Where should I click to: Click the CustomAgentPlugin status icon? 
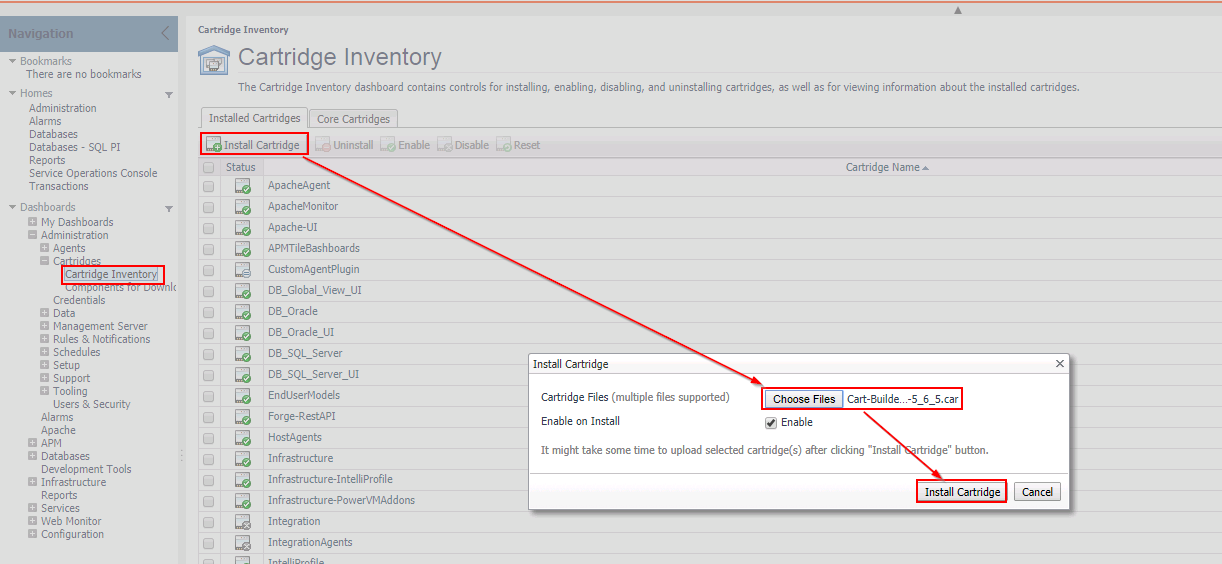243,270
